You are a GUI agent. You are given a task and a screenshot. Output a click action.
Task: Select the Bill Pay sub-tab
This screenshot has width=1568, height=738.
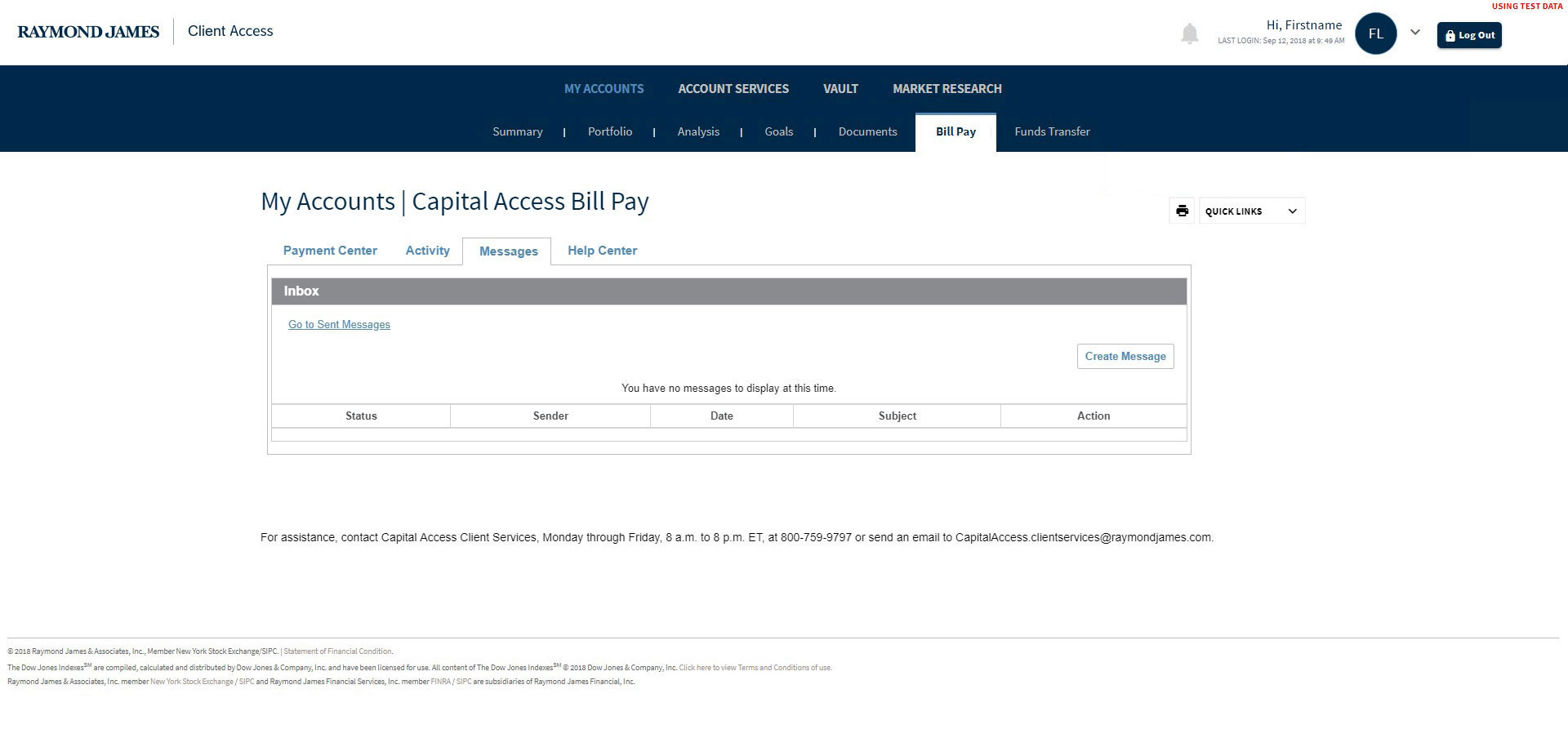pyautogui.click(x=955, y=132)
